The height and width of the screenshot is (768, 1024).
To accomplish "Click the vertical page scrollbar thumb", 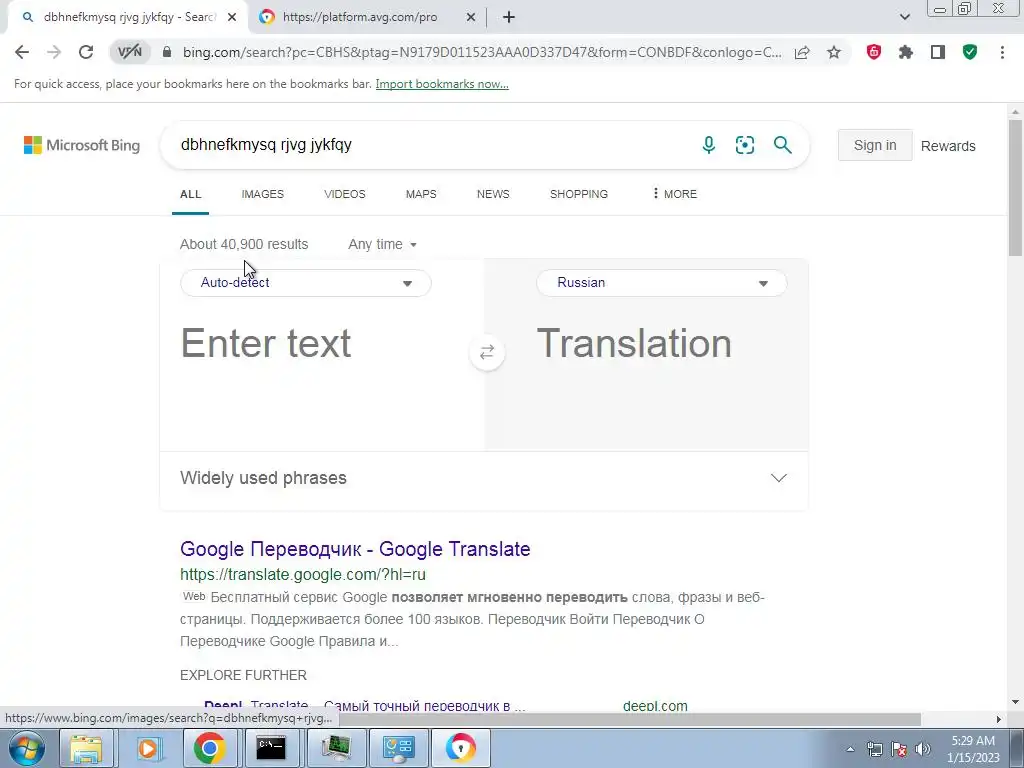I will click(x=1015, y=188).
